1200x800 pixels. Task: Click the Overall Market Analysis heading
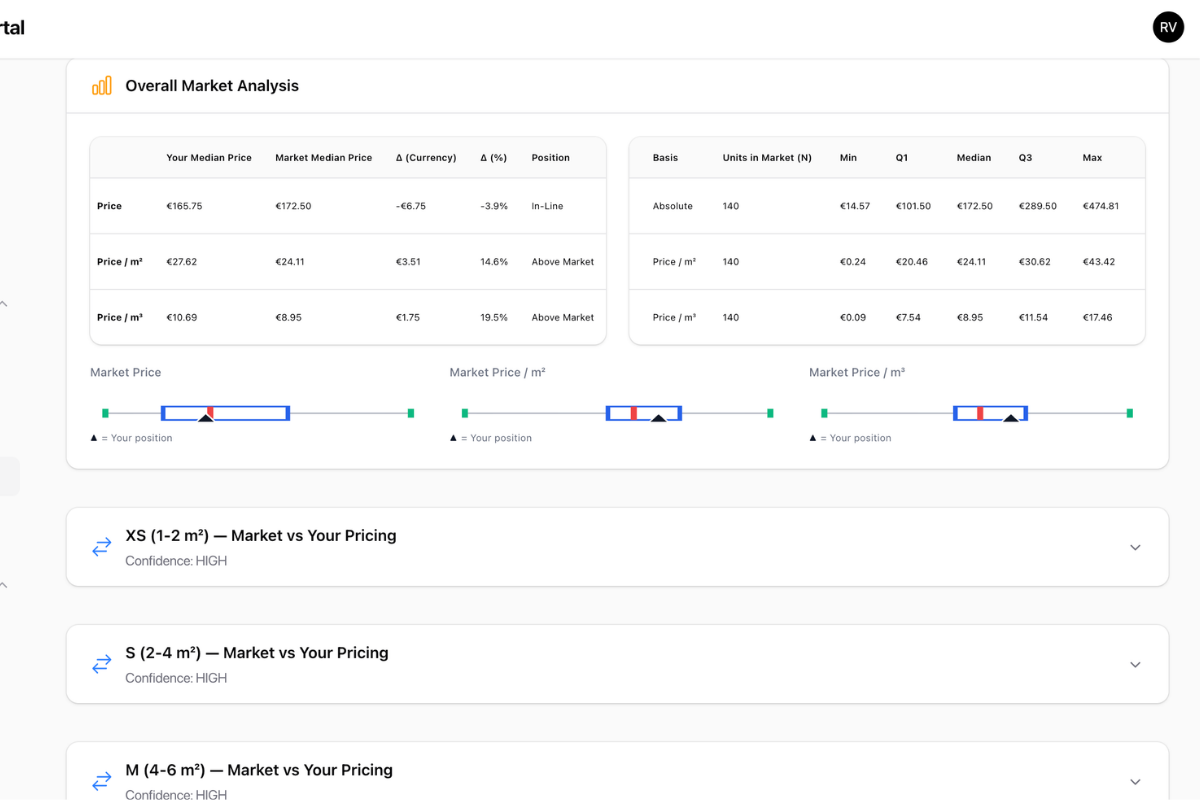(x=211, y=85)
